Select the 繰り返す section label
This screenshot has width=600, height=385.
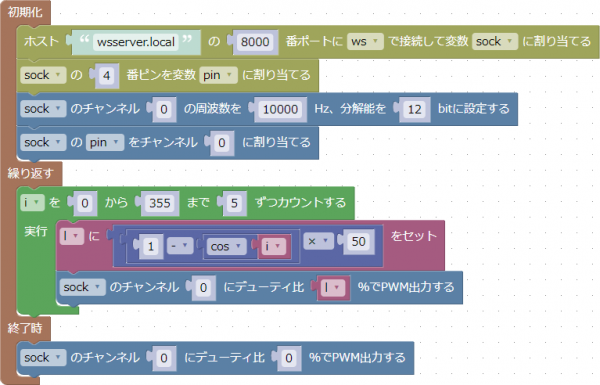click(x=30, y=173)
